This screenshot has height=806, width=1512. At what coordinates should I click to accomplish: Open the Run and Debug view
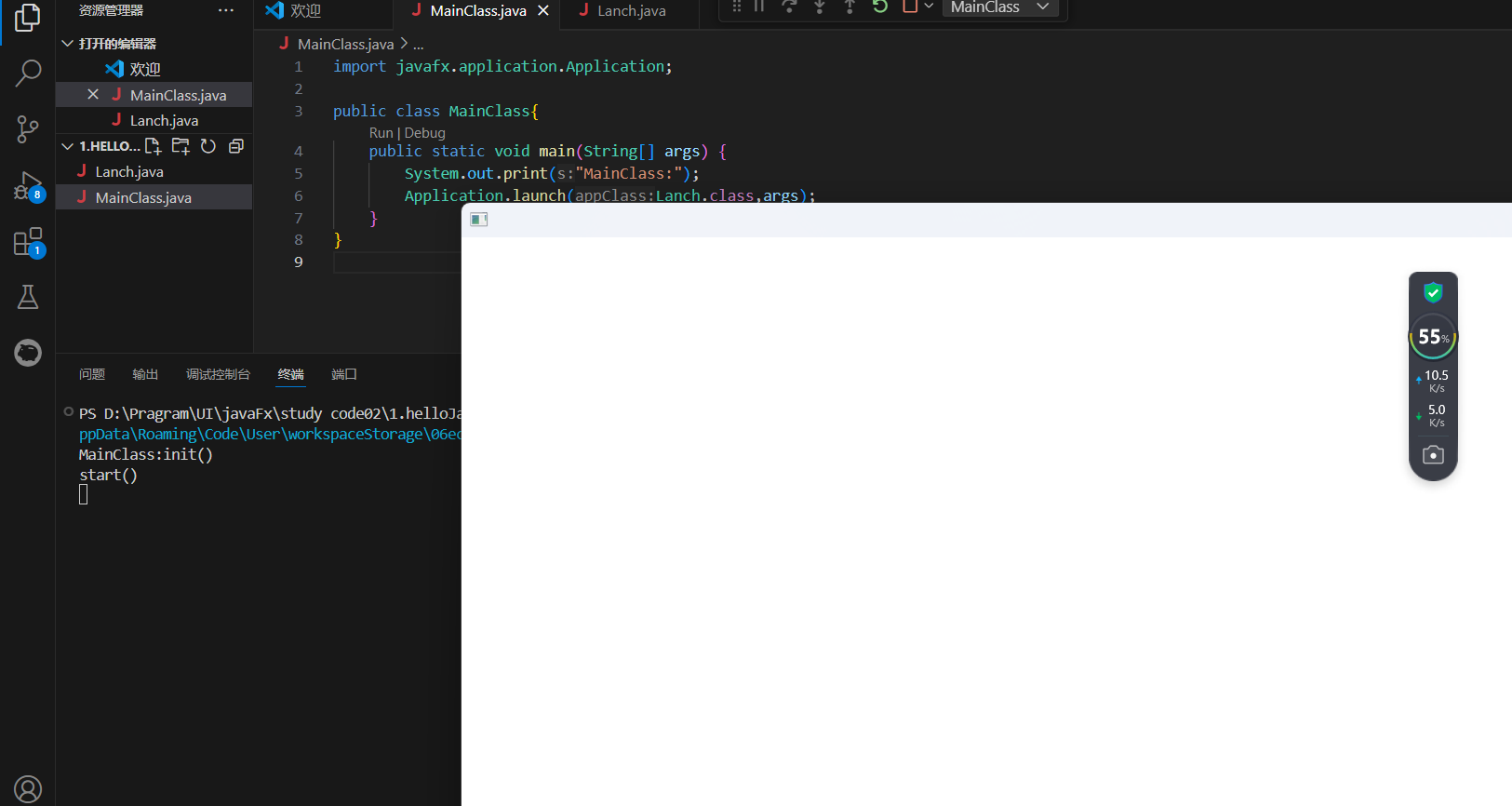(28, 185)
